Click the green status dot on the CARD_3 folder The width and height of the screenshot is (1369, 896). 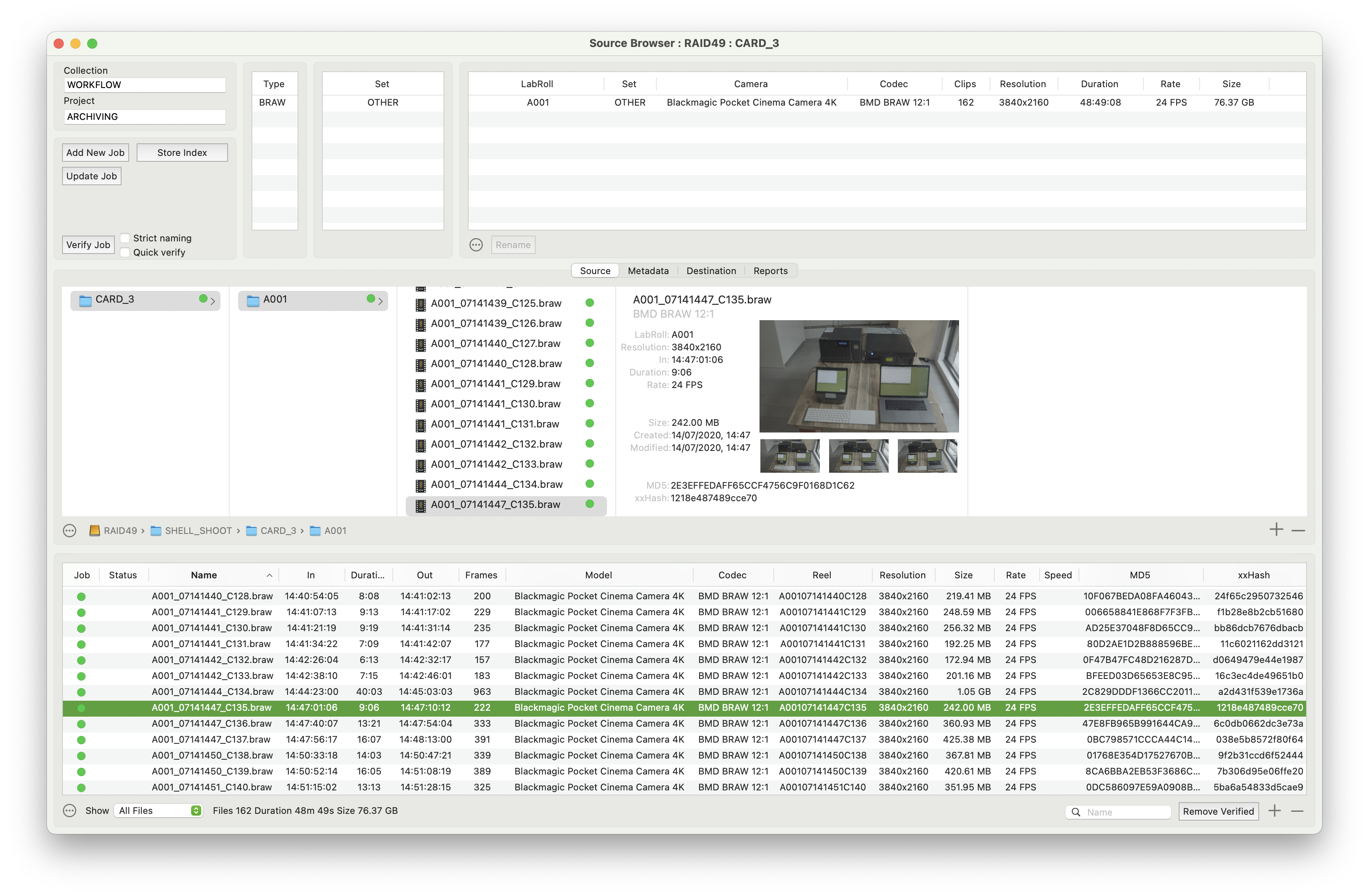point(203,298)
